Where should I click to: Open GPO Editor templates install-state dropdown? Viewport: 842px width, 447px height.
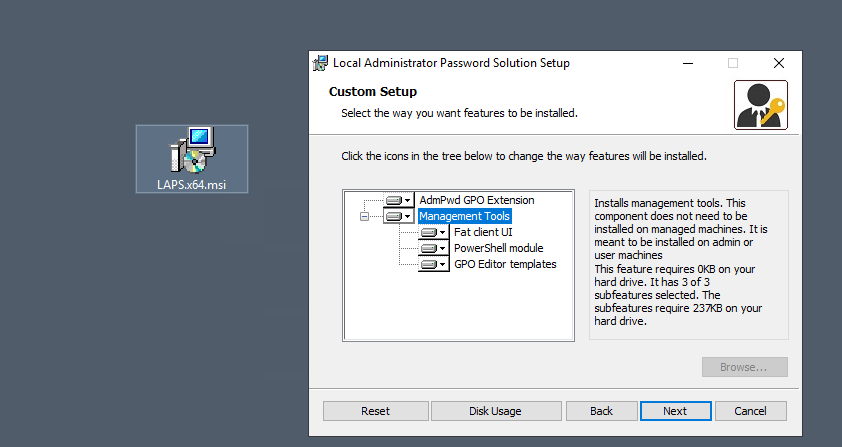click(433, 264)
